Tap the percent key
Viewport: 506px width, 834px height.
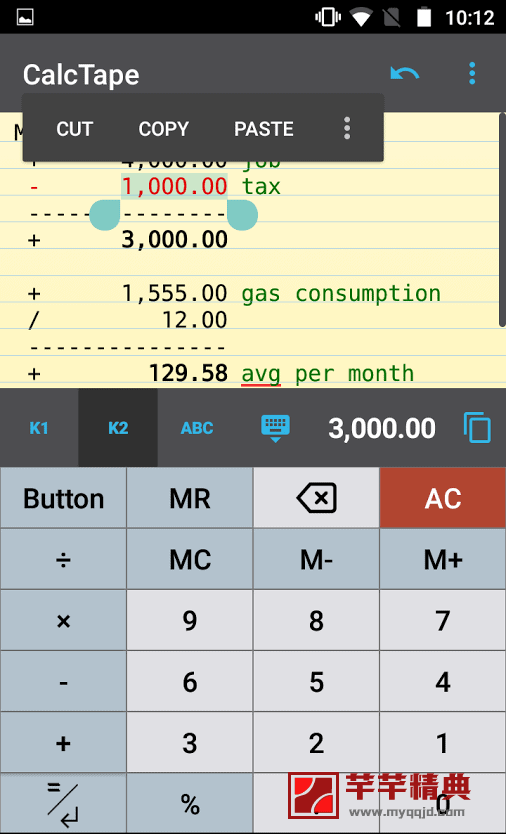tap(190, 803)
